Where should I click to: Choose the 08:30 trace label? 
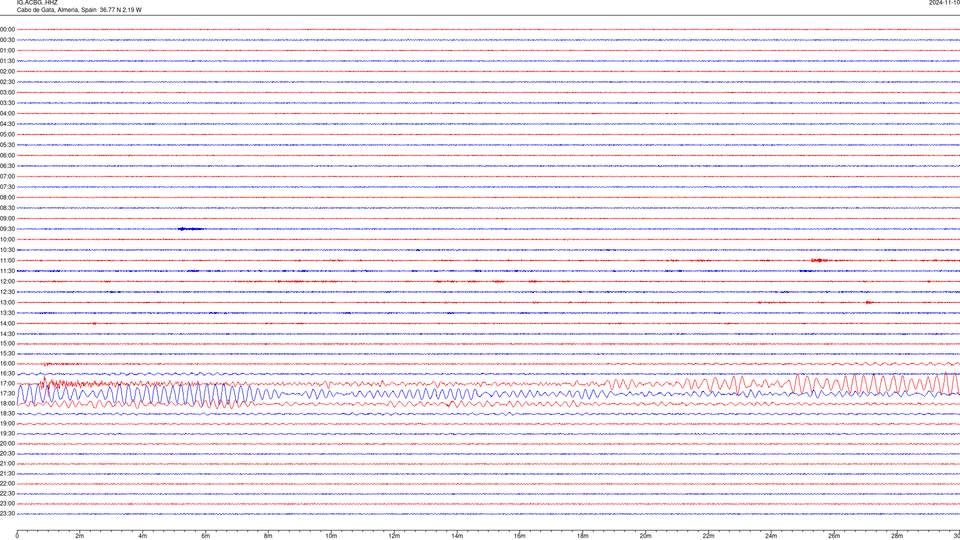tap(7, 208)
